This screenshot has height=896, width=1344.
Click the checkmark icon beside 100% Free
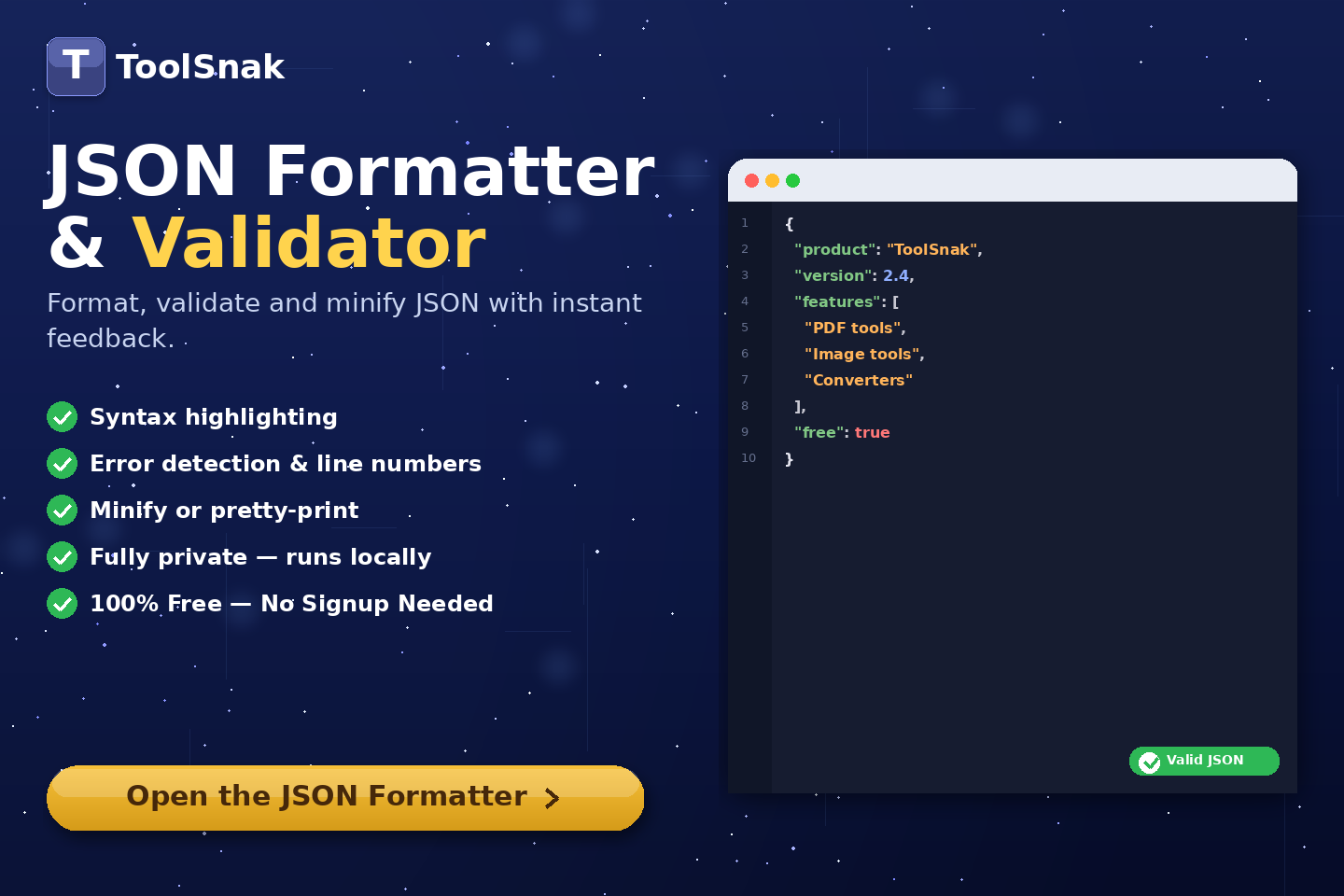[62, 603]
